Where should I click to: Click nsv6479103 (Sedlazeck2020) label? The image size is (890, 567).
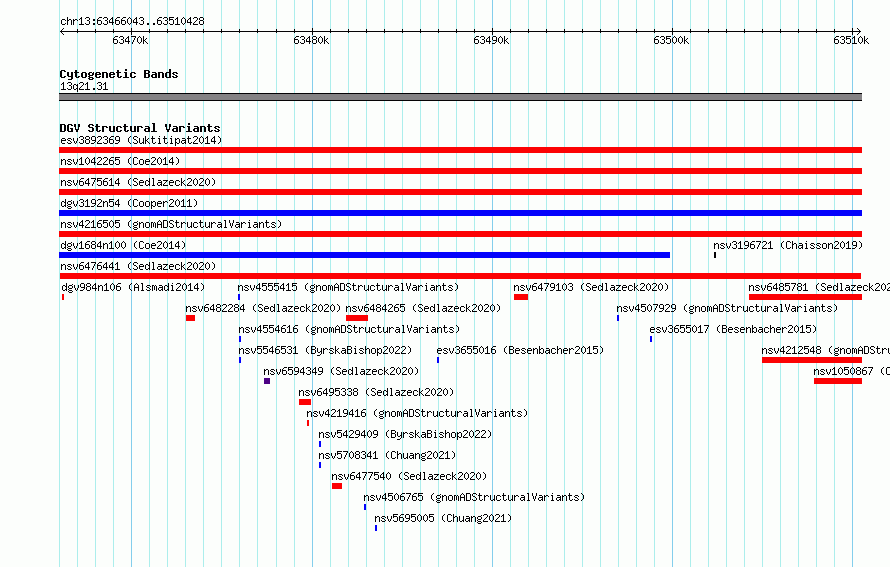point(591,287)
